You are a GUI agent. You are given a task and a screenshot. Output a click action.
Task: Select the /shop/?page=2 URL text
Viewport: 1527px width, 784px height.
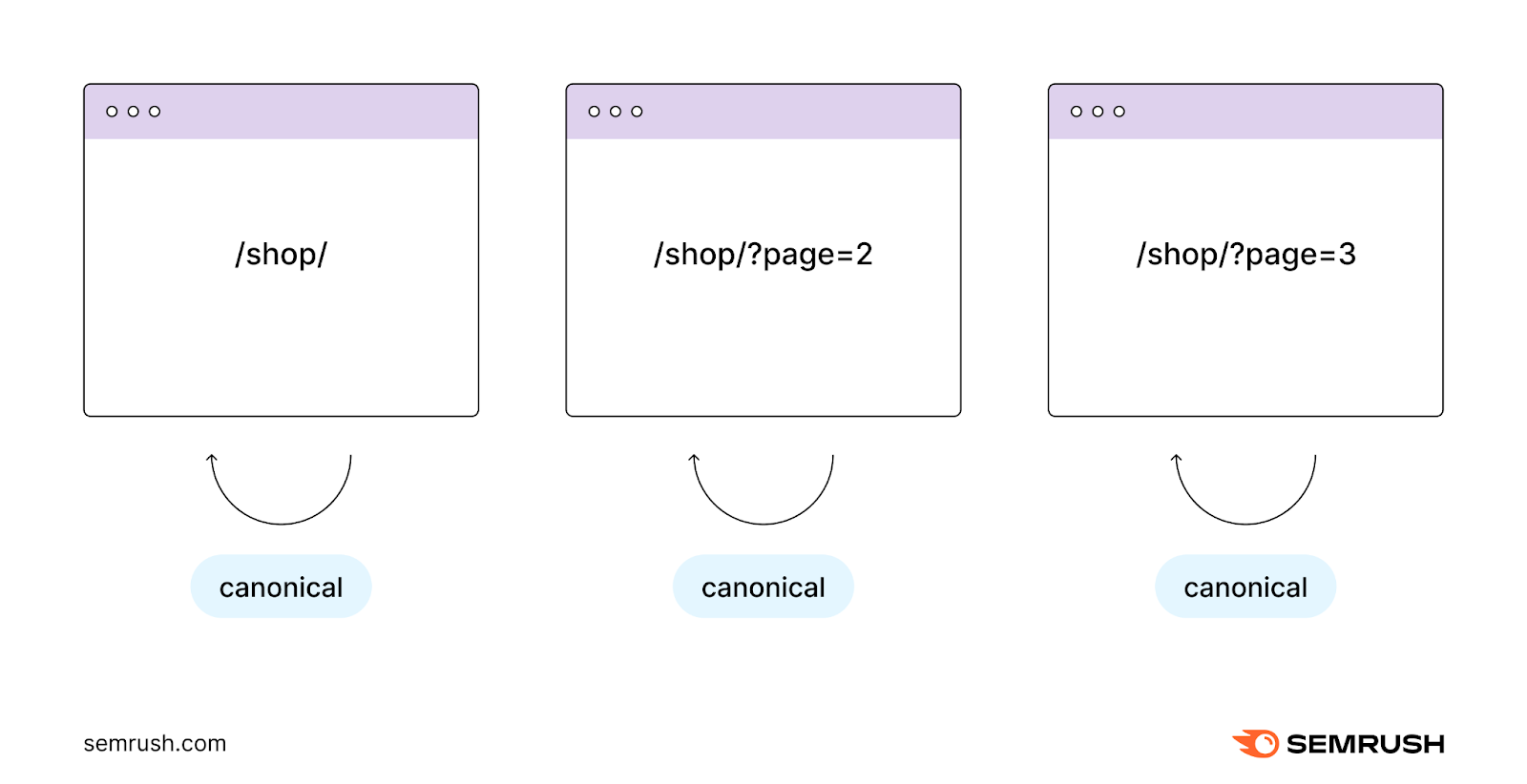coord(763,255)
